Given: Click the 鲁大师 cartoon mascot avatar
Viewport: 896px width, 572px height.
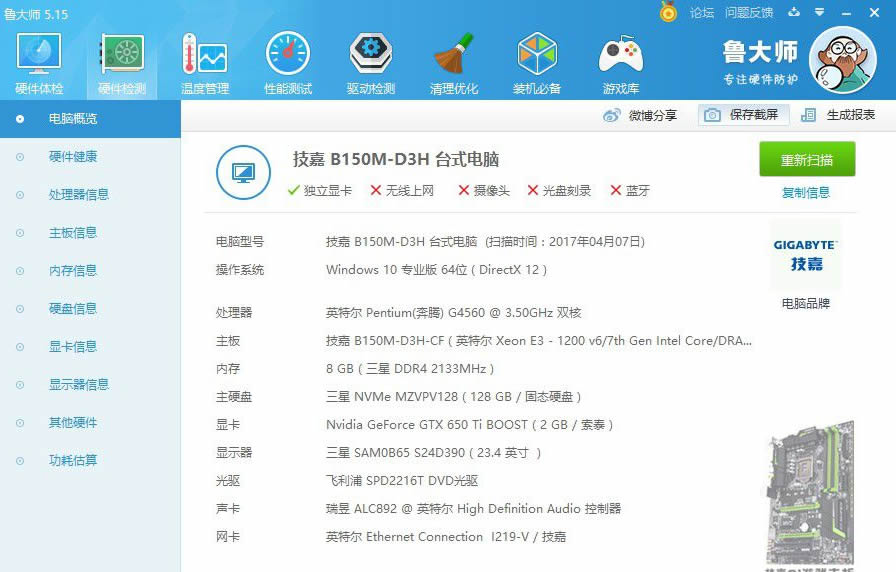Looking at the screenshot, I should 843,60.
